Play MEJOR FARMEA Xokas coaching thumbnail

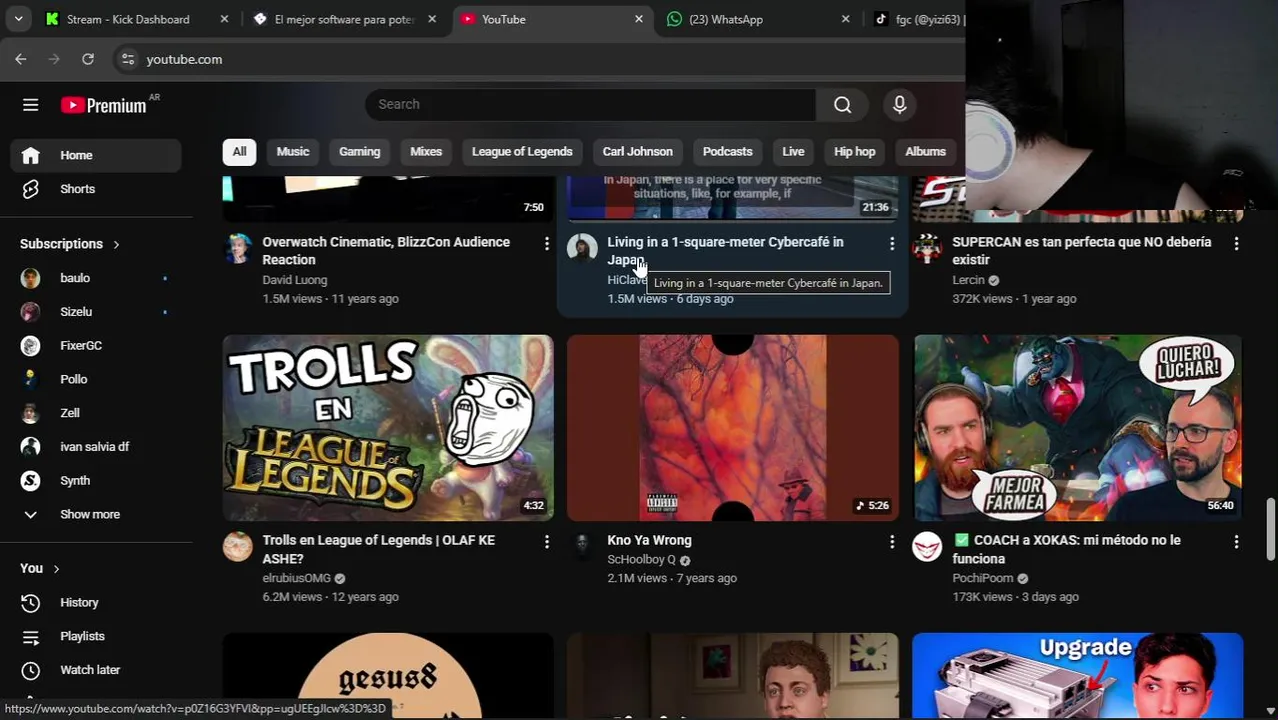click(x=1078, y=428)
